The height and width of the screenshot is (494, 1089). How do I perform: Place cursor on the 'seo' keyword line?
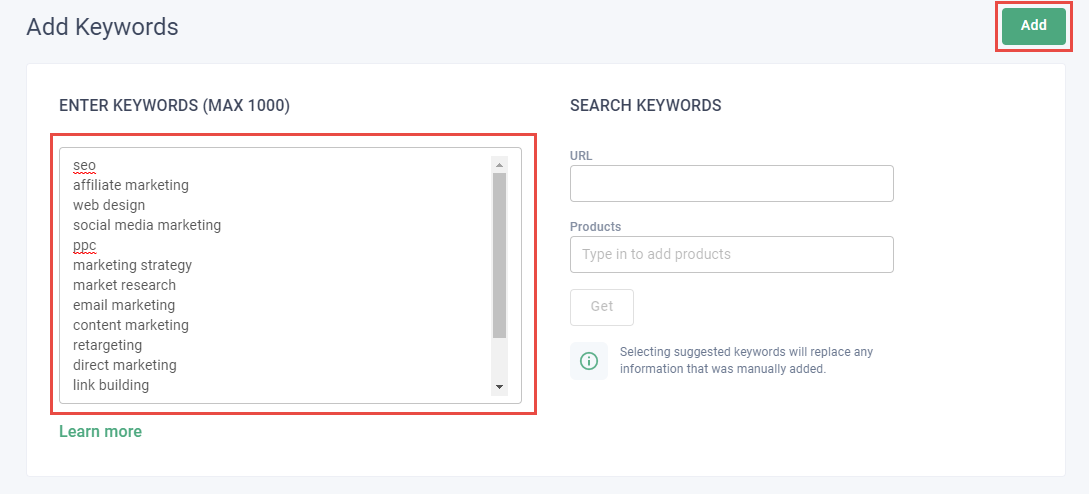pyautogui.click(x=85, y=165)
